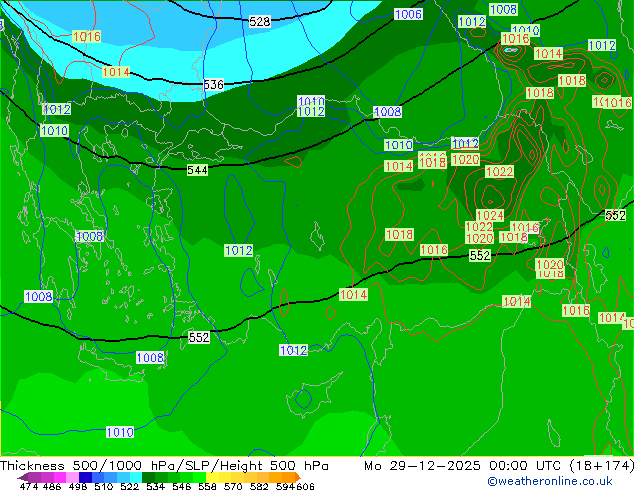Screen dimensions: 634x490
Task: Select the darkest green legend swatch
Action: pyautogui.click(x=148, y=477)
